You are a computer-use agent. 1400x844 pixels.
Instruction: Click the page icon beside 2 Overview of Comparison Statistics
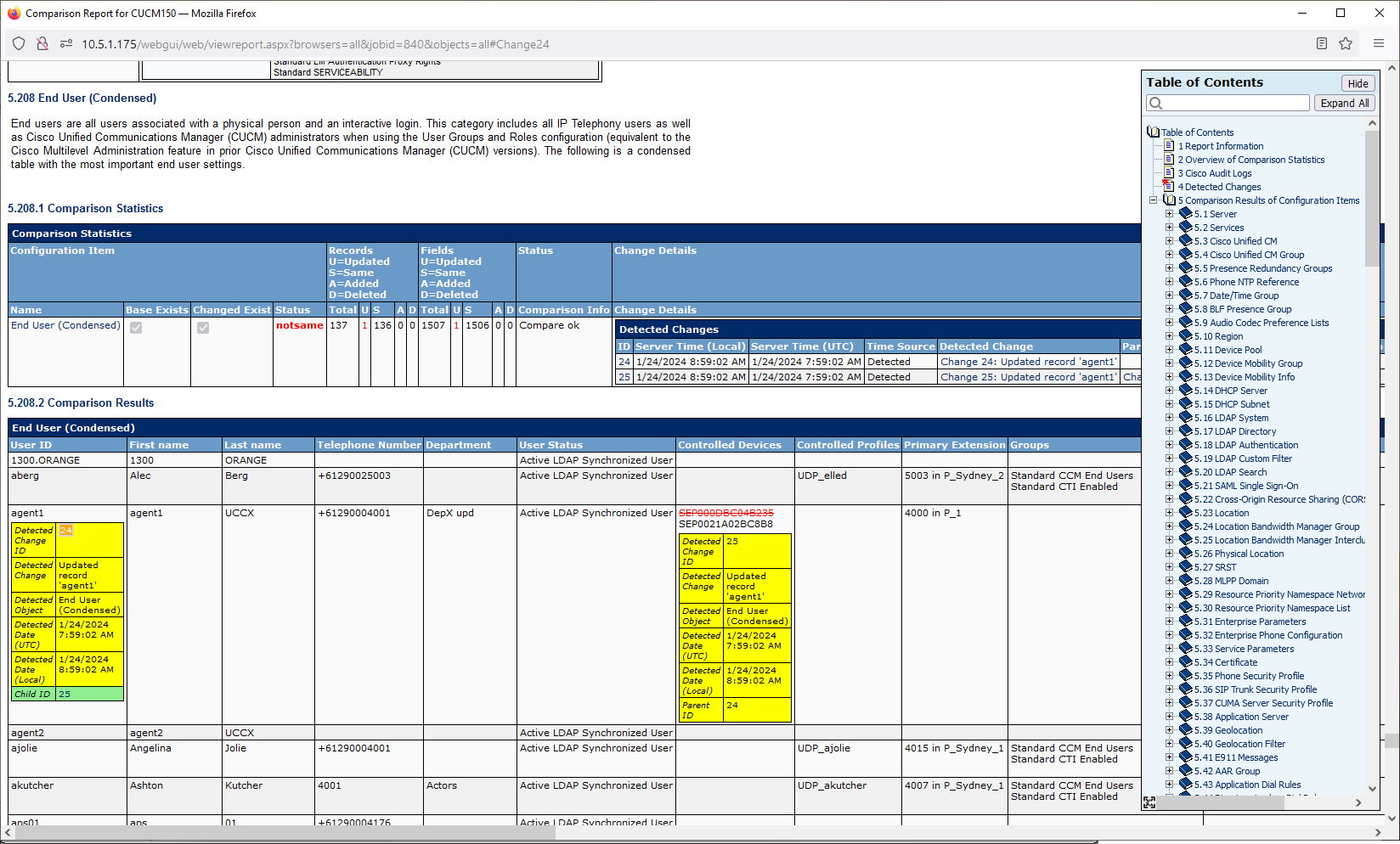click(x=1169, y=160)
